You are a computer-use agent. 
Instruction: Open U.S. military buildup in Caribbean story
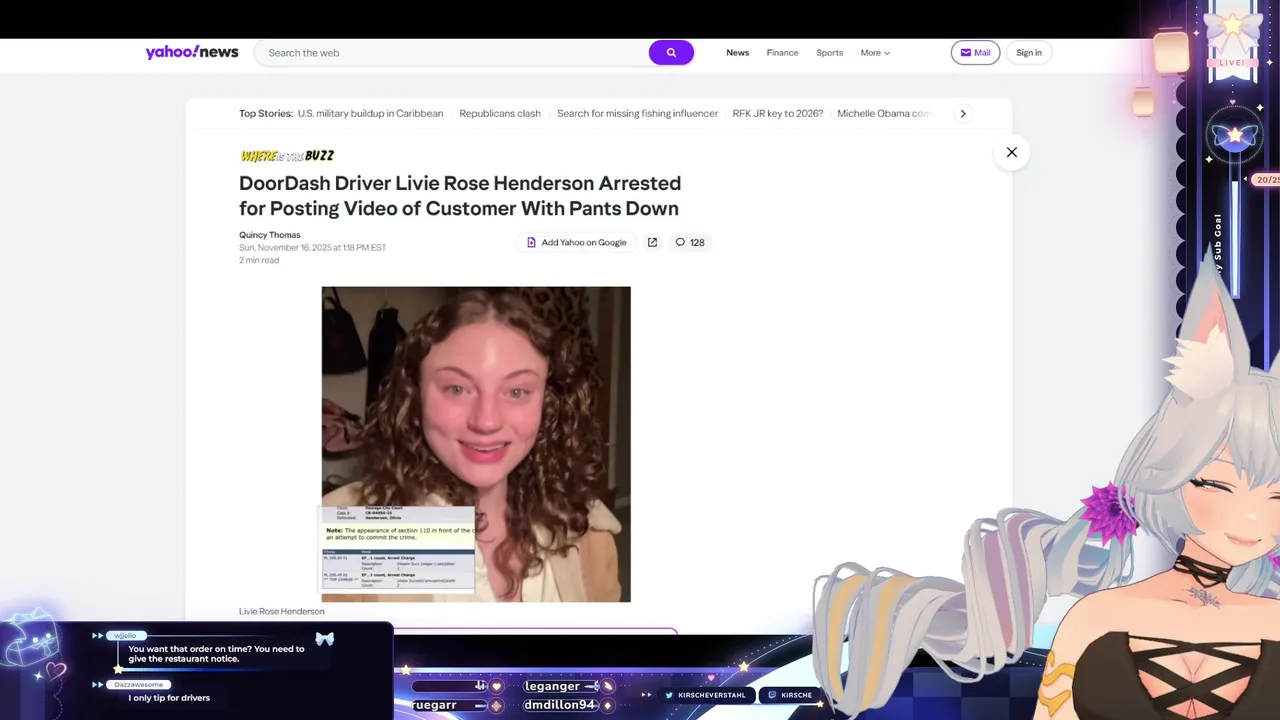point(370,113)
